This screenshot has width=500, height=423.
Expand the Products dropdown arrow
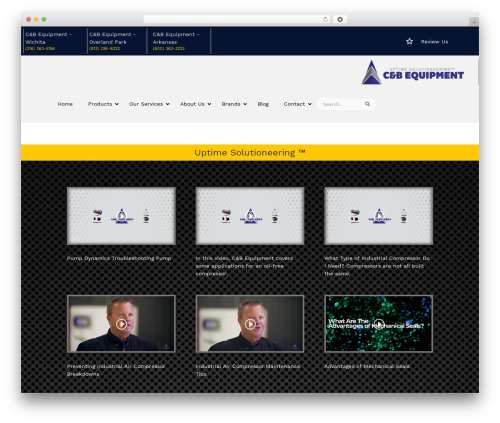point(117,104)
